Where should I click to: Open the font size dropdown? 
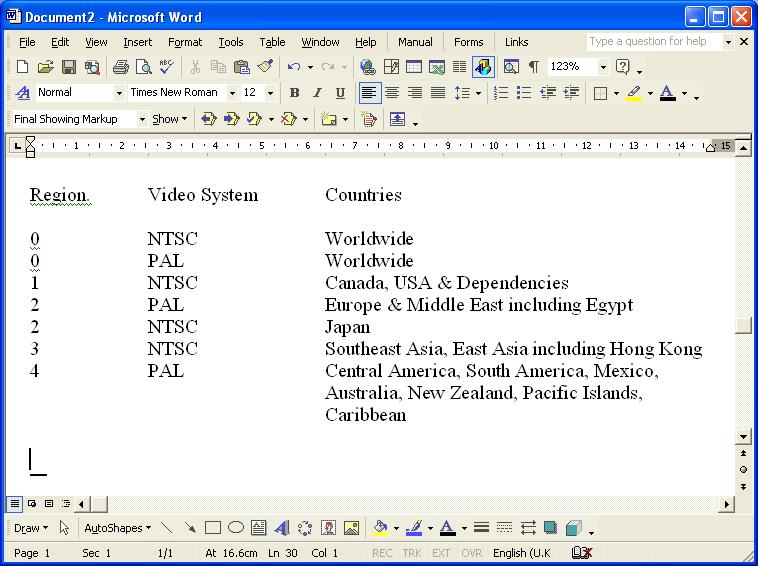click(x=270, y=92)
